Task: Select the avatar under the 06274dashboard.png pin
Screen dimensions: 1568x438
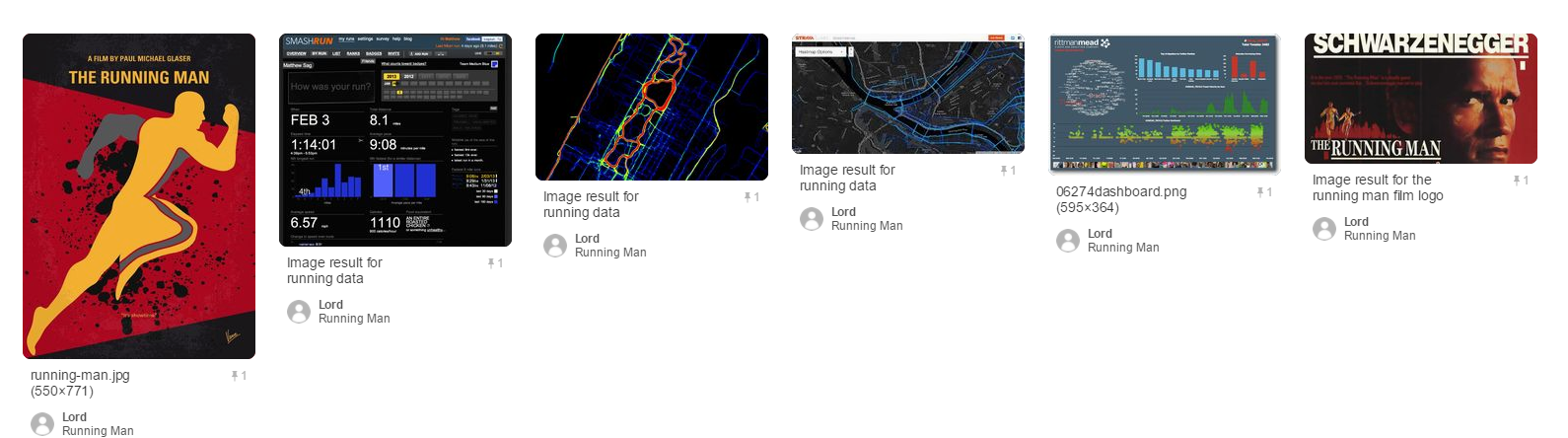Action: pyautogui.click(x=1068, y=241)
